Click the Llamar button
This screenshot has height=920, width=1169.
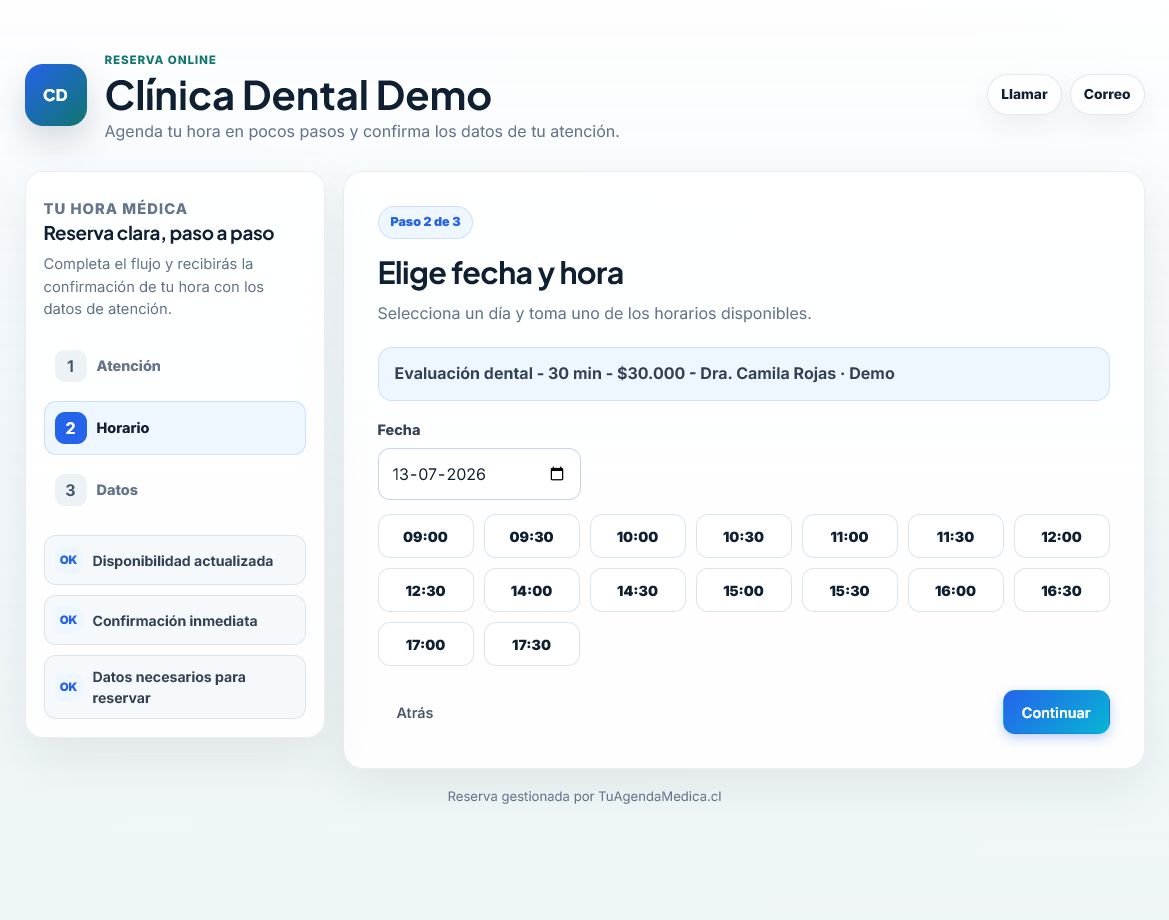pyautogui.click(x=1024, y=95)
